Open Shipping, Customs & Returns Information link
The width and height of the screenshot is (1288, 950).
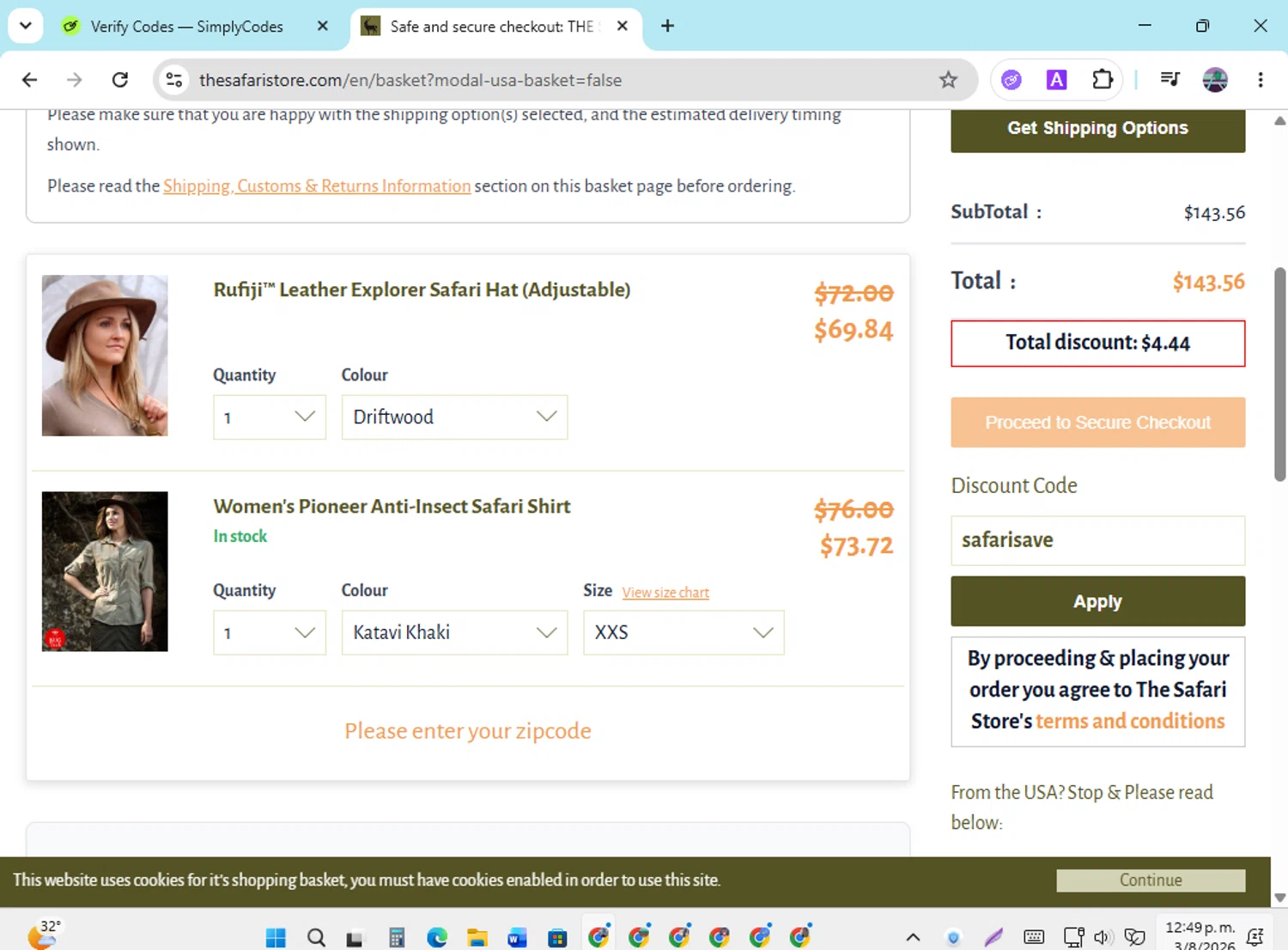[317, 186]
